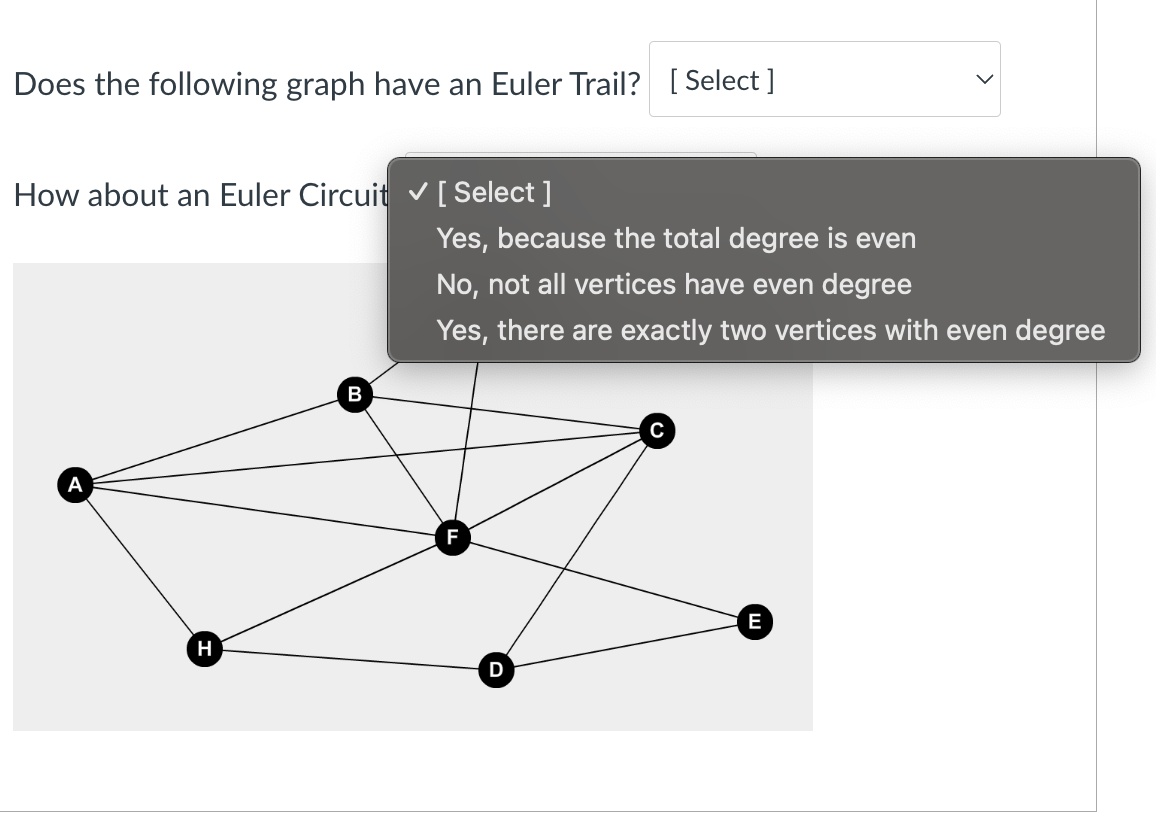
Task: Click vertex B in the graph
Action: tap(354, 395)
